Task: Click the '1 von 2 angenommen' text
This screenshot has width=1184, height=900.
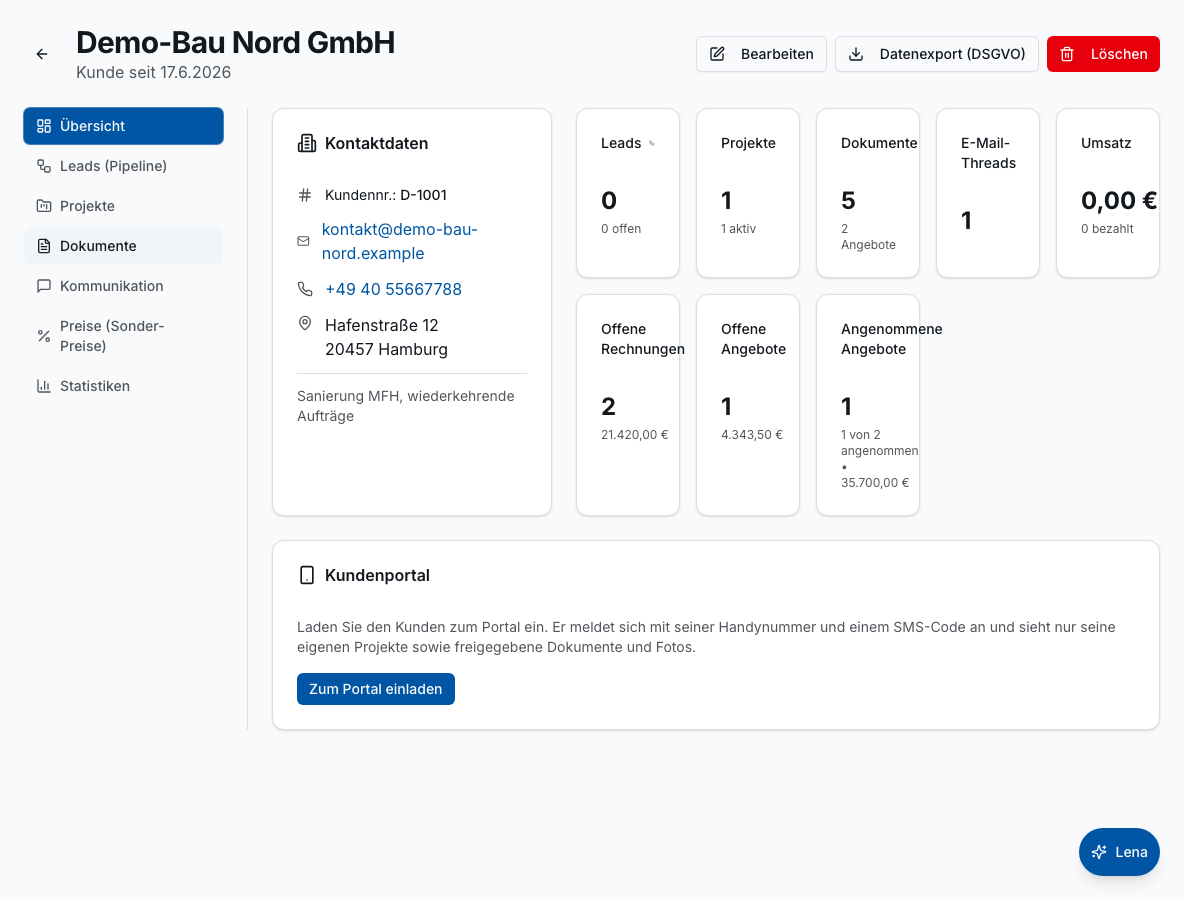Action: [x=880, y=442]
